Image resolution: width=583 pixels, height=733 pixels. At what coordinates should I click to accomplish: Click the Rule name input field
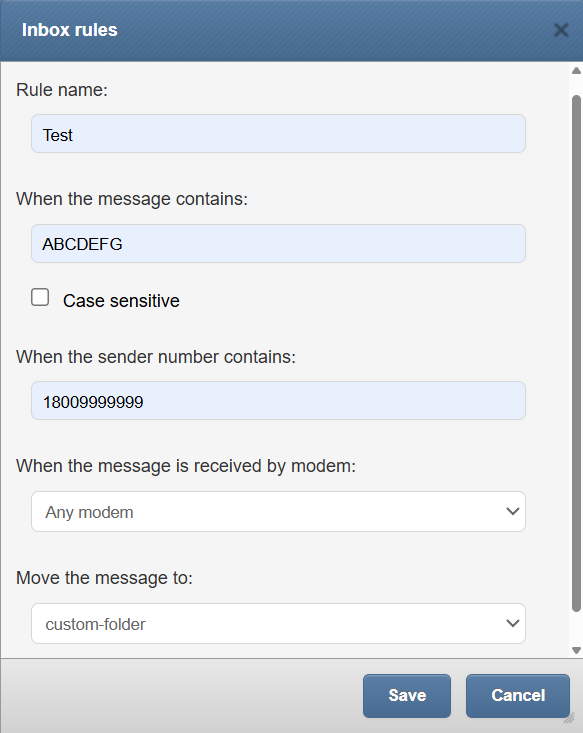click(x=278, y=134)
